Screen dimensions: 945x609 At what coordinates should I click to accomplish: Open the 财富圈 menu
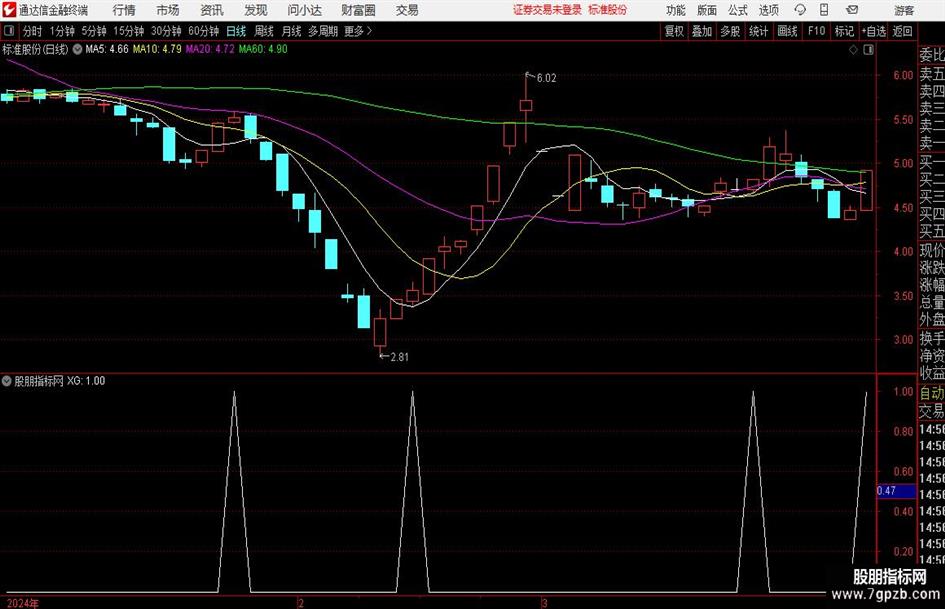pos(358,10)
